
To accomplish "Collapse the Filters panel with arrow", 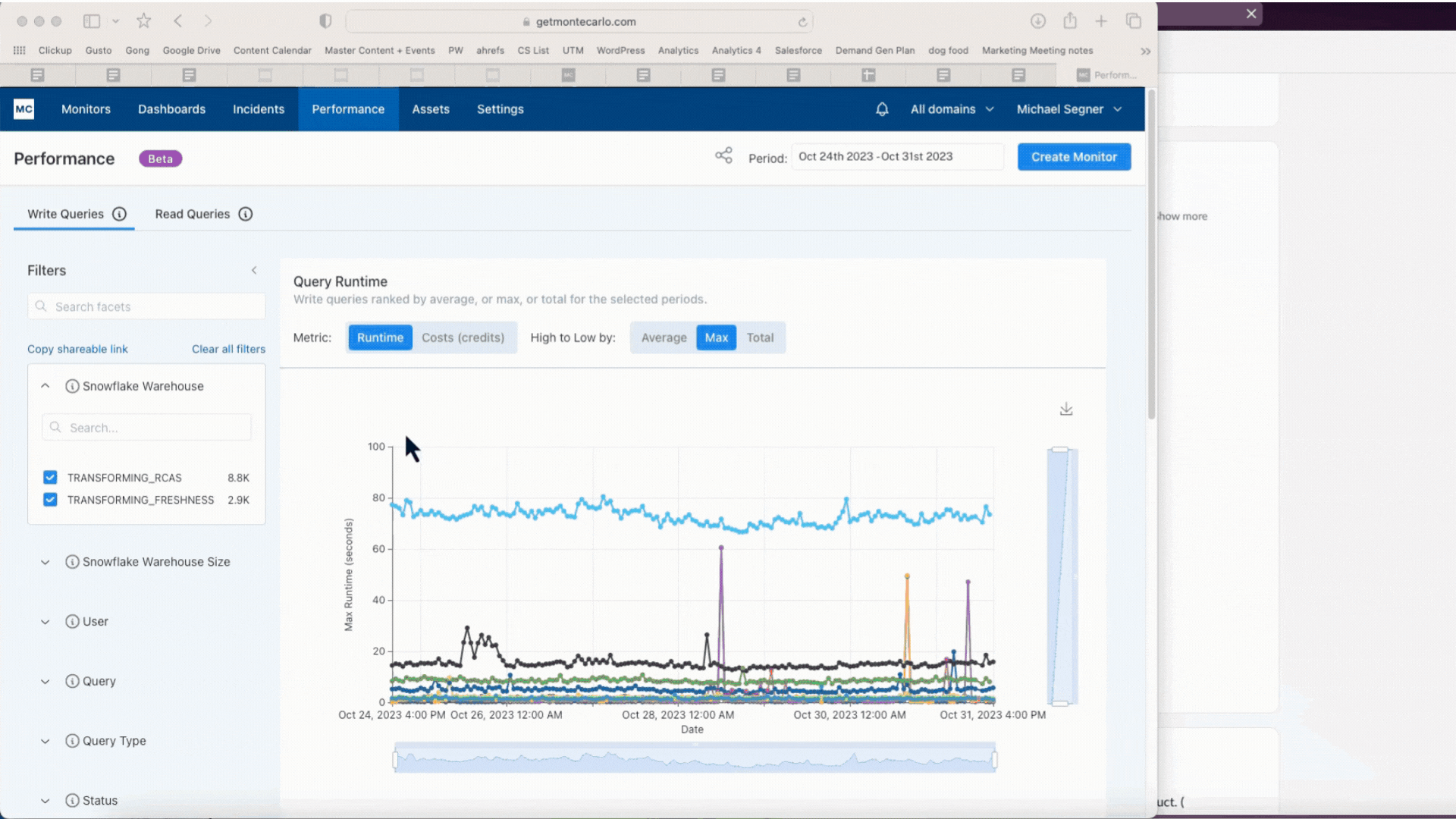I will tap(254, 270).
